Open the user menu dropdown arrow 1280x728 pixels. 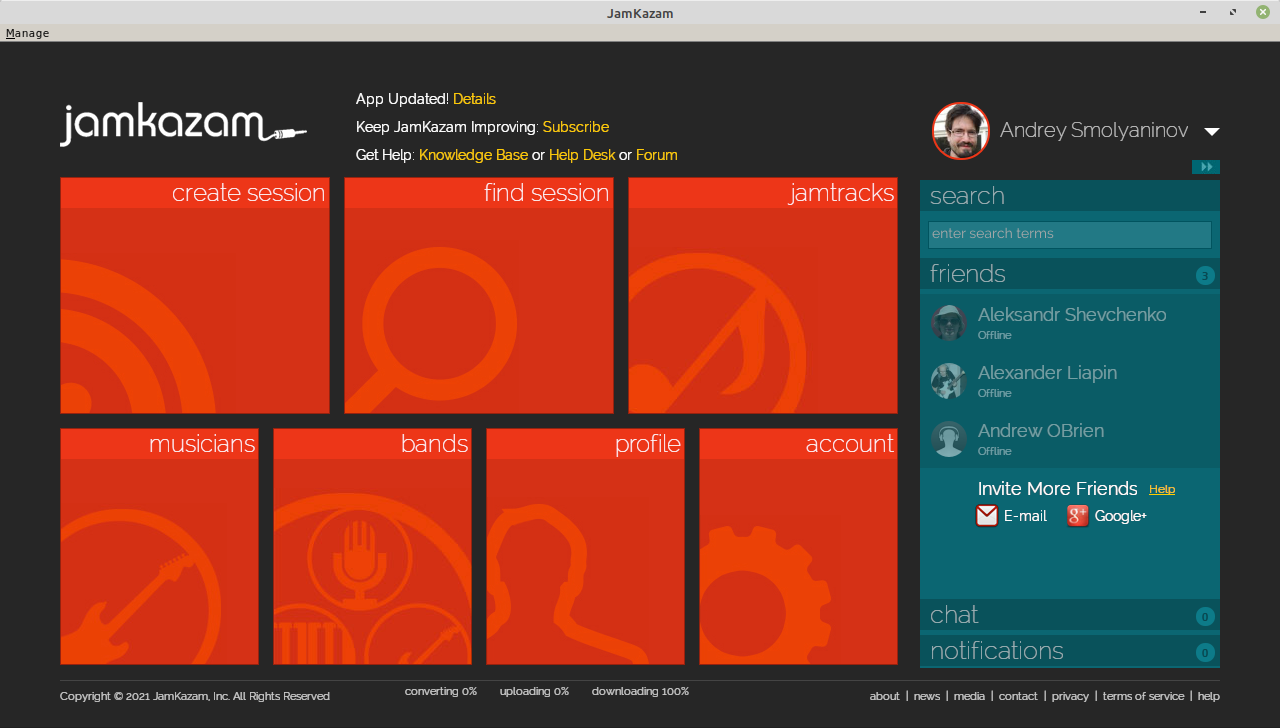[1211, 131]
